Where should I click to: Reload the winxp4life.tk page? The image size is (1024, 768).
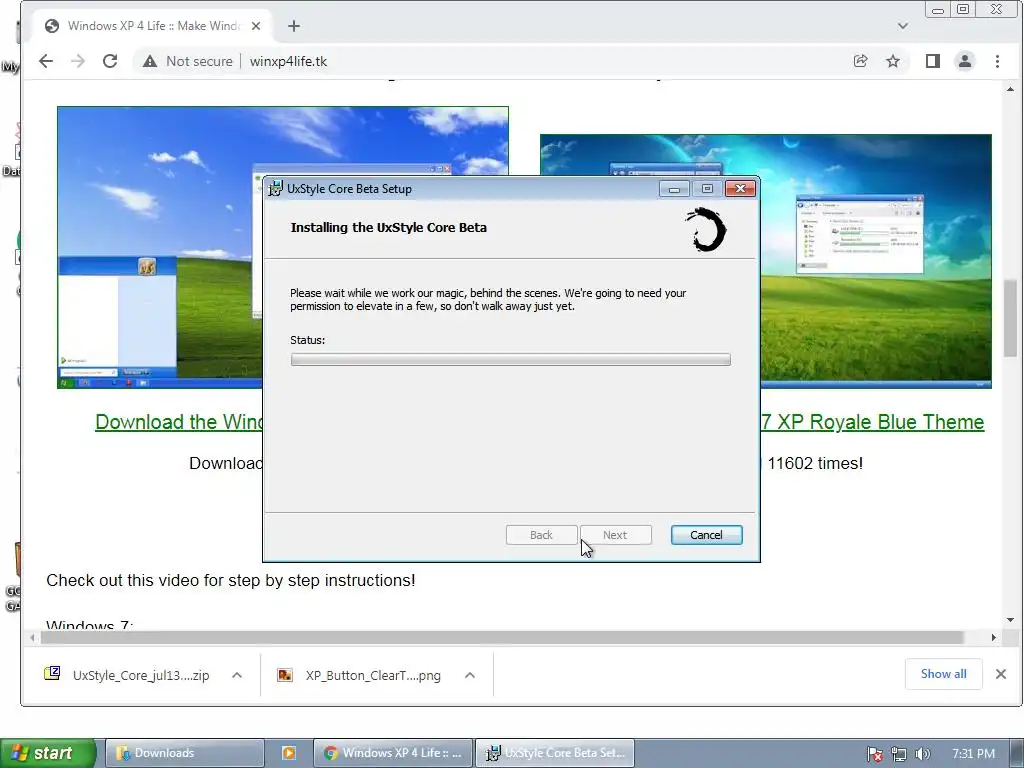coord(110,61)
